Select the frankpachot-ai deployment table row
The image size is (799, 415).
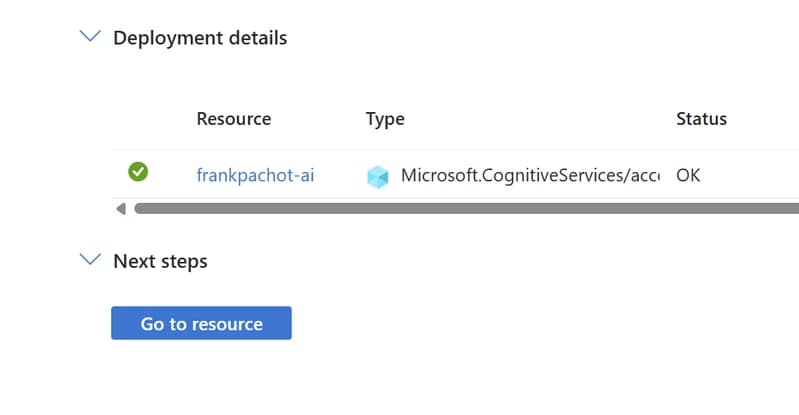[x=456, y=174]
